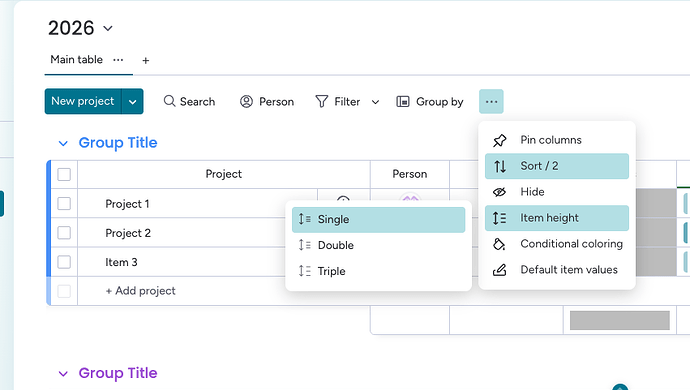
Task: Click the New project button
Action: click(x=83, y=101)
